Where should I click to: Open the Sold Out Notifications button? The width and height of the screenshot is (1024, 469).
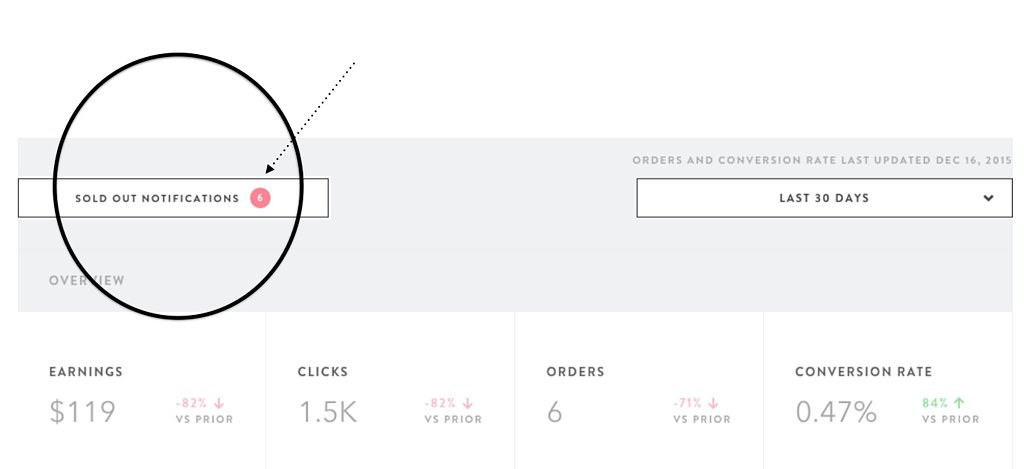tap(173, 198)
